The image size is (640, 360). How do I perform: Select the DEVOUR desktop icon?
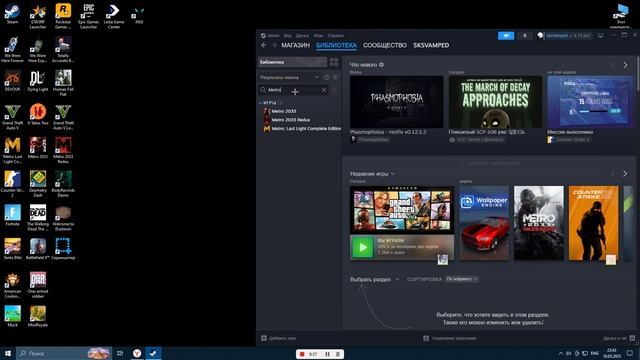[12, 81]
